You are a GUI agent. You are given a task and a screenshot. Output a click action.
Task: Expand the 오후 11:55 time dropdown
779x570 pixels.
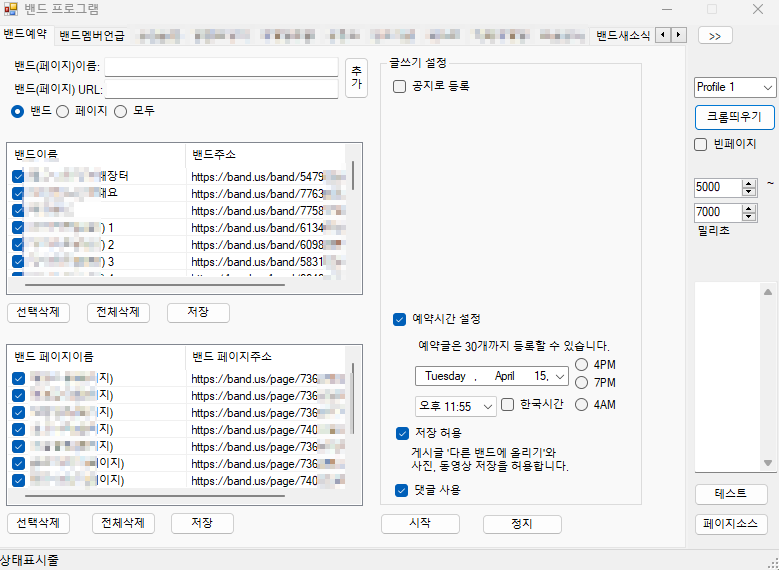pyautogui.click(x=488, y=405)
